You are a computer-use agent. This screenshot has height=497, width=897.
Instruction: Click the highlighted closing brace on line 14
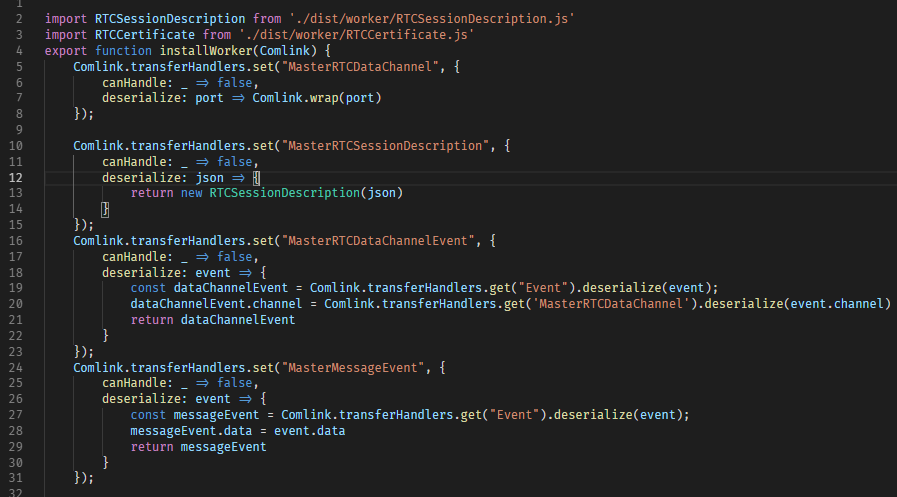click(105, 209)
